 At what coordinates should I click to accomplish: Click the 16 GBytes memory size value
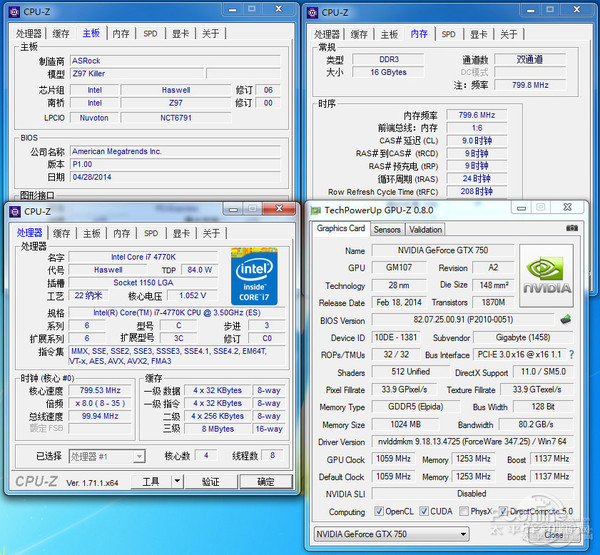388,72
